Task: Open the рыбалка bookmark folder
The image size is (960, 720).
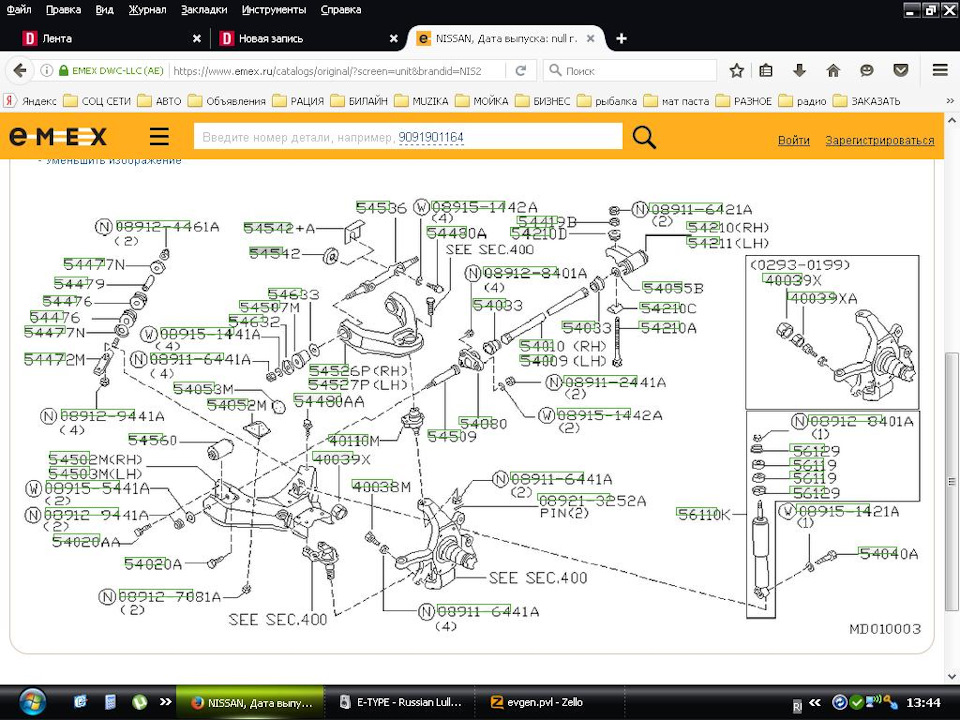Action: pos(607,100)
